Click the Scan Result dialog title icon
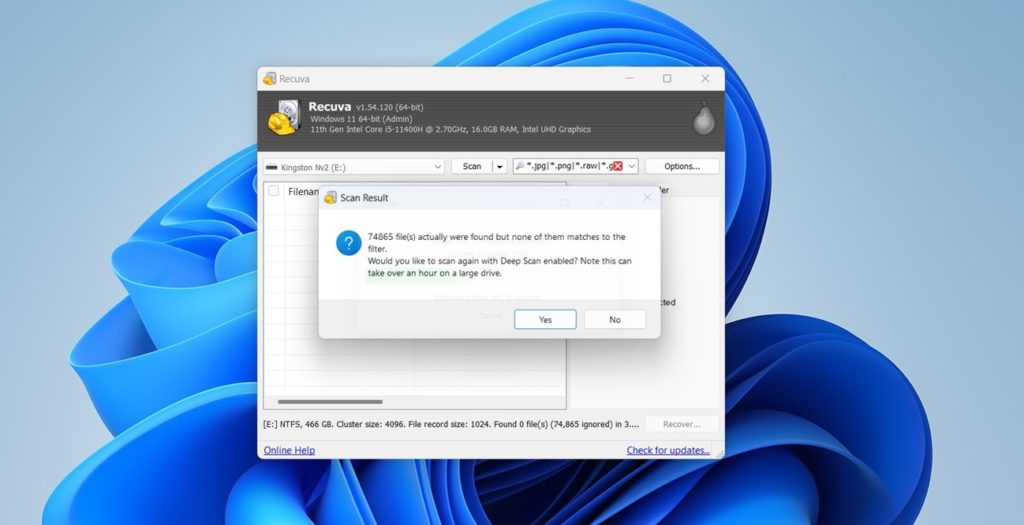Image resolution: width=1024 pixels, height=525 pixels. pyautogui.click(x=330, y=197)
